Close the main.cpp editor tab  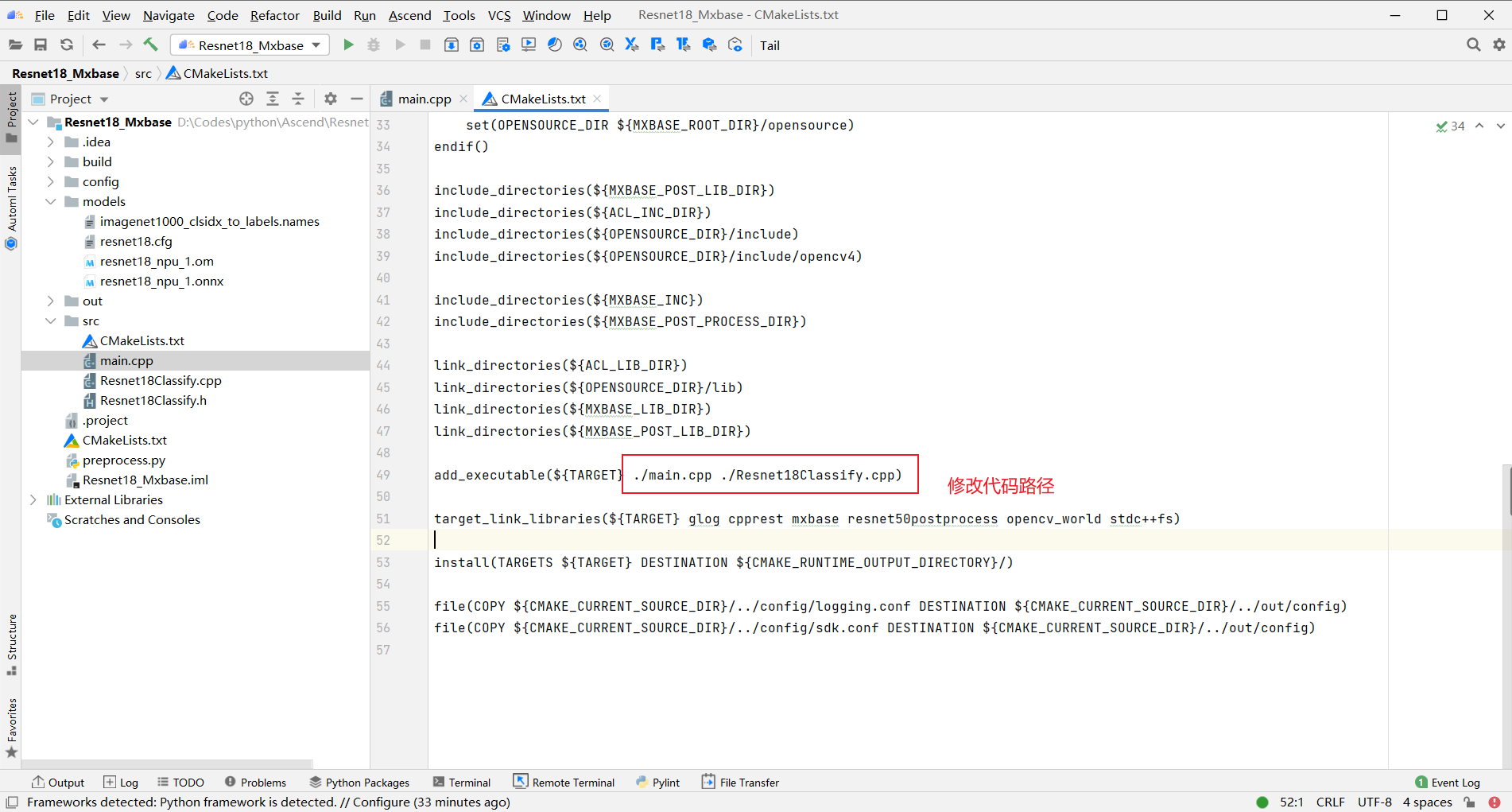(463, 99)
